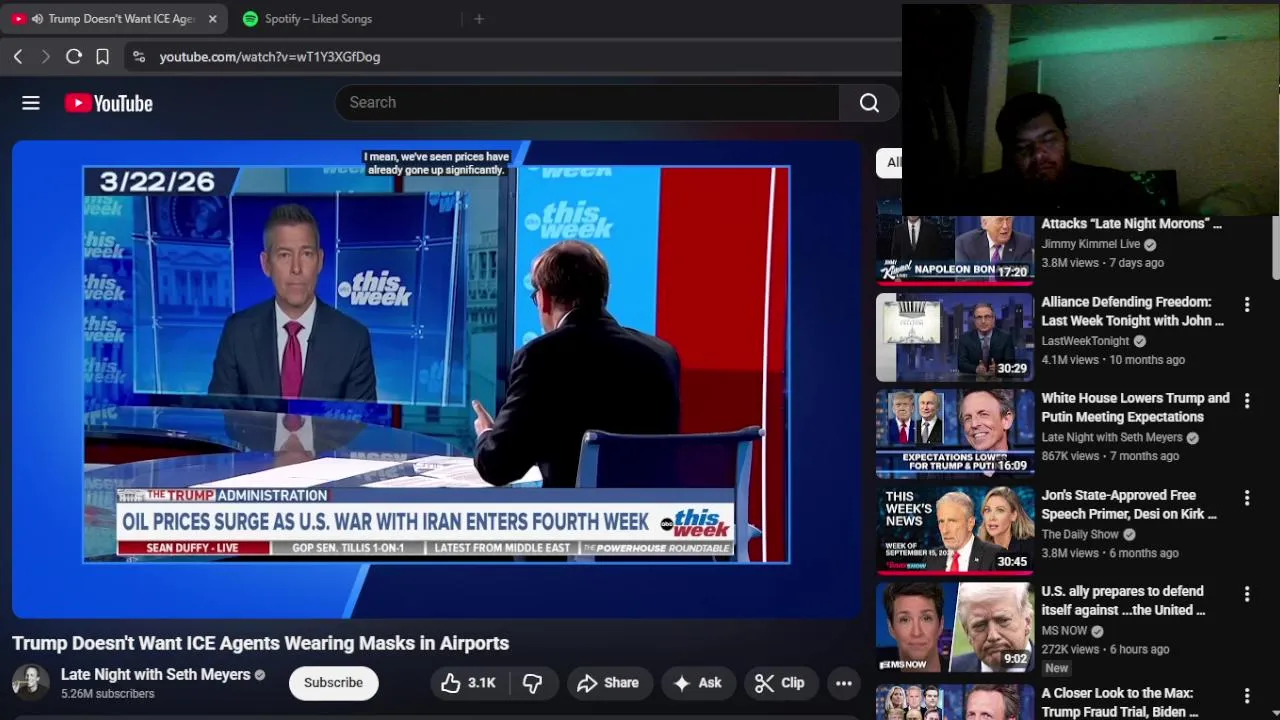This screenshot has width=1280, height=720.
Task: Dislike this video
Action: point(532,683)
